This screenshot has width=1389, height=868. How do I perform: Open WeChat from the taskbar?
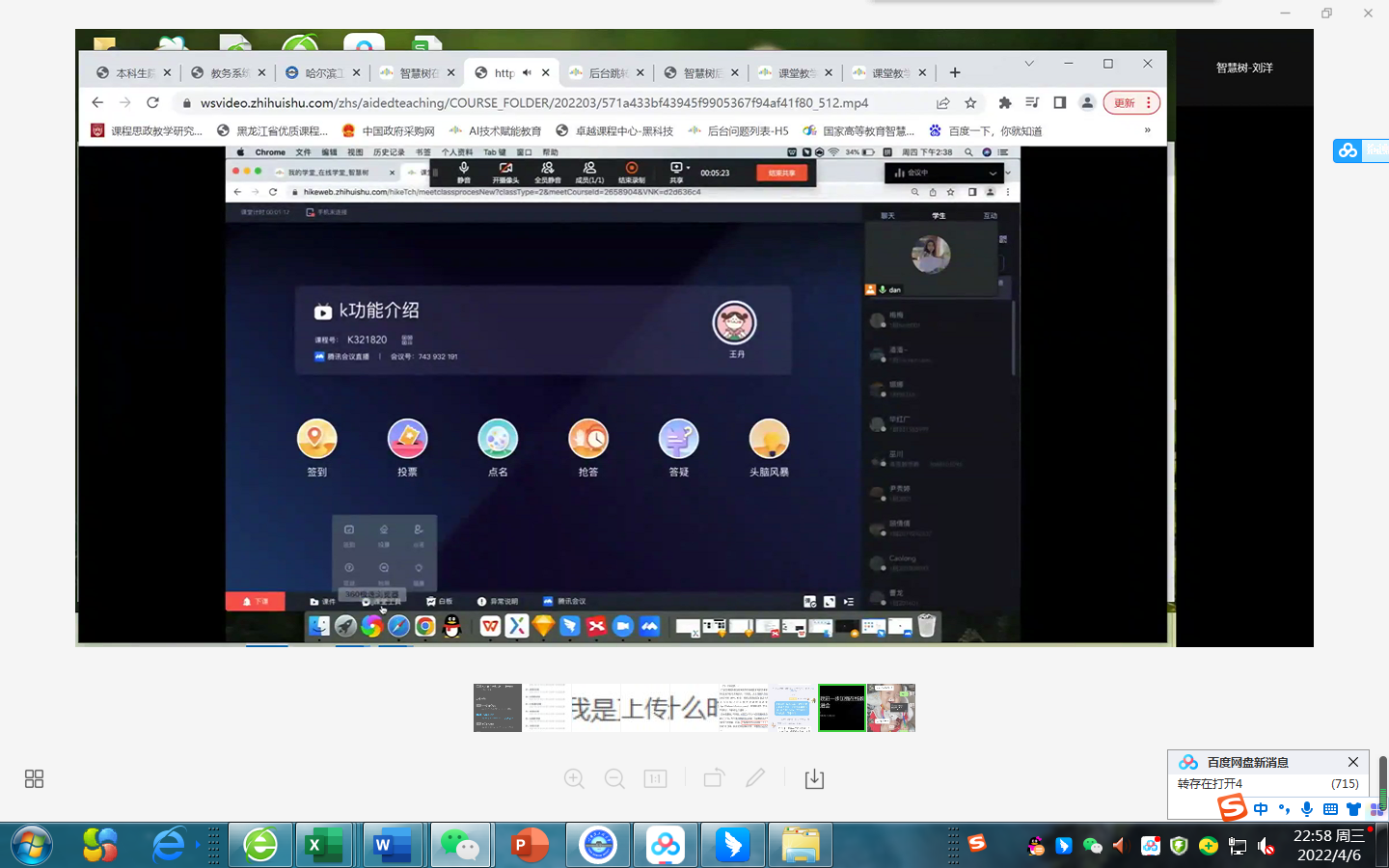click(460, 846)
